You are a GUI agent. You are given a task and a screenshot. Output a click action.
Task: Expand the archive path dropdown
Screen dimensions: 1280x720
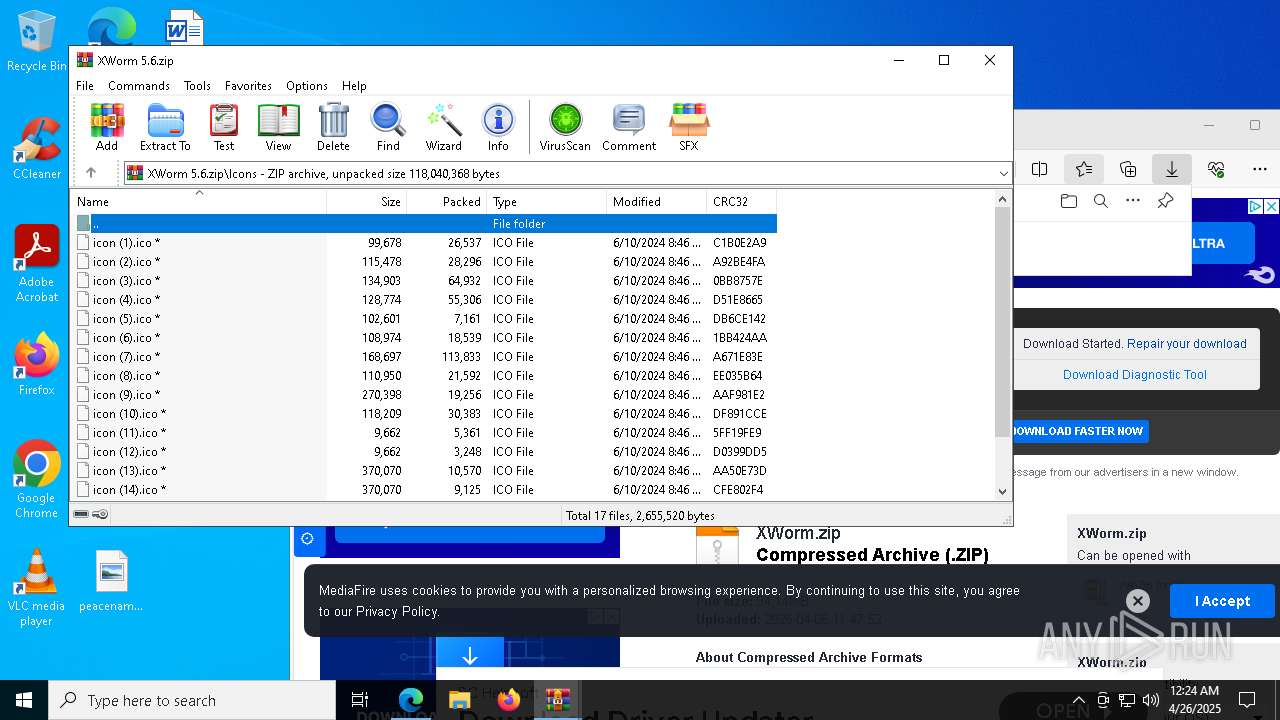1003,173
